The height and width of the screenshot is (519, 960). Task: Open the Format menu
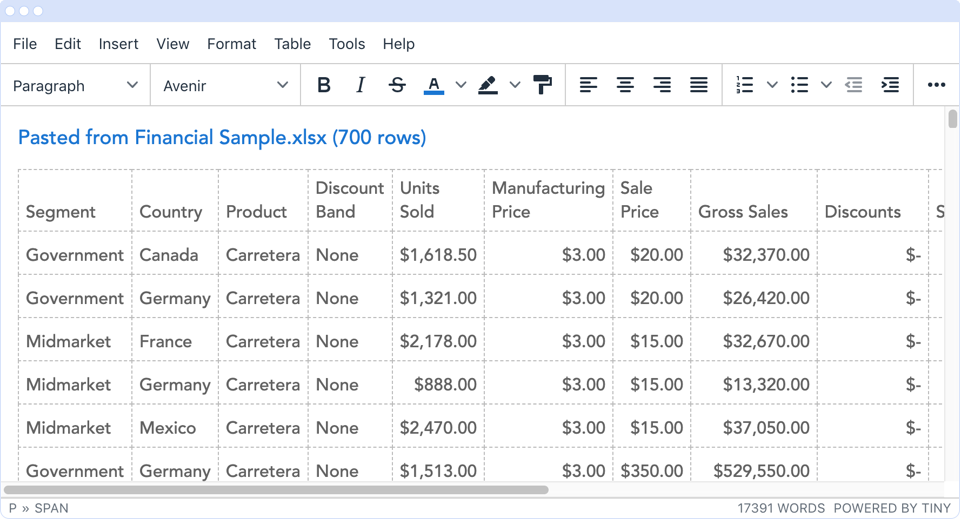point(231,44)
